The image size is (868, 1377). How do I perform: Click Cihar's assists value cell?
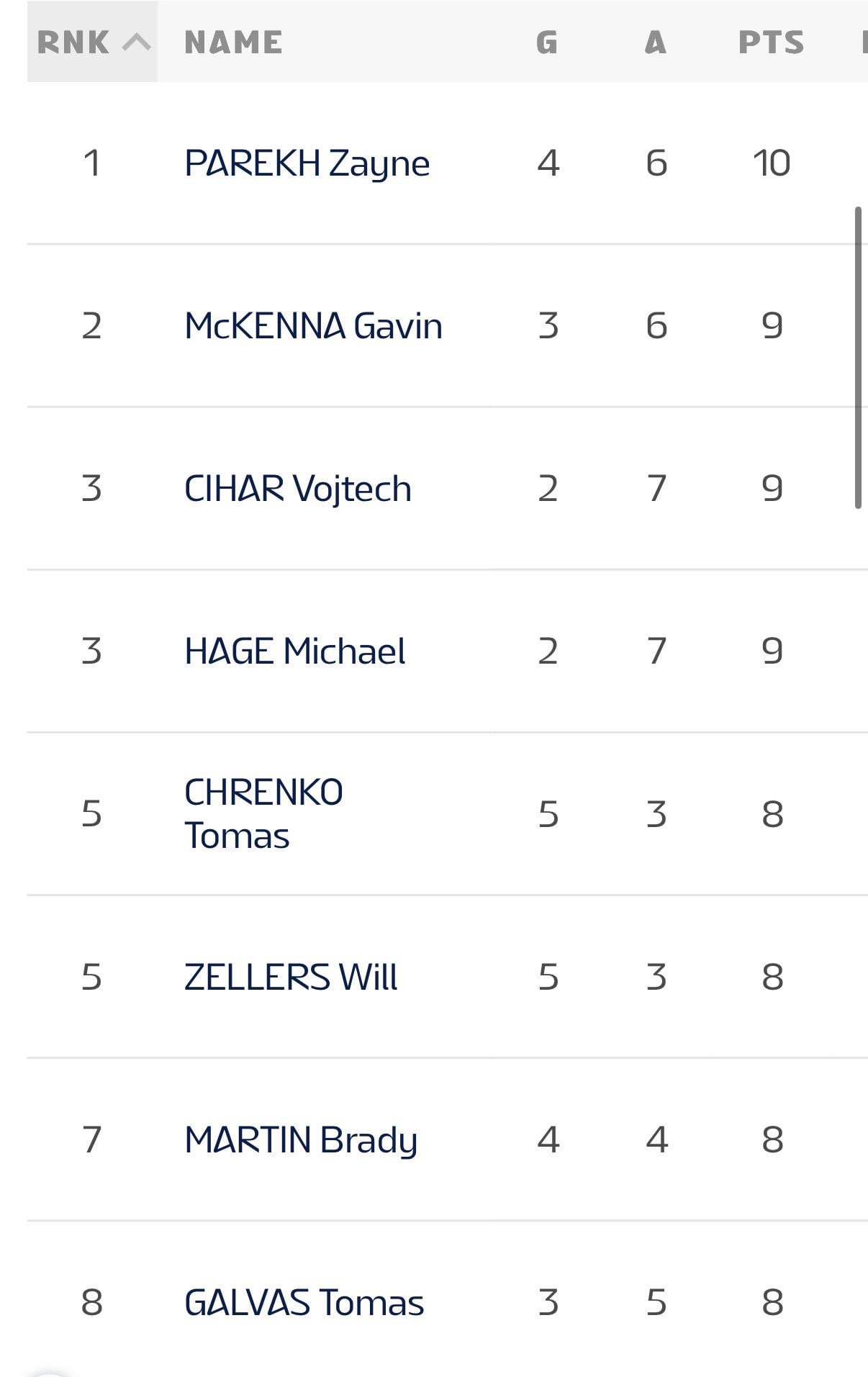[x=656, y=489]
